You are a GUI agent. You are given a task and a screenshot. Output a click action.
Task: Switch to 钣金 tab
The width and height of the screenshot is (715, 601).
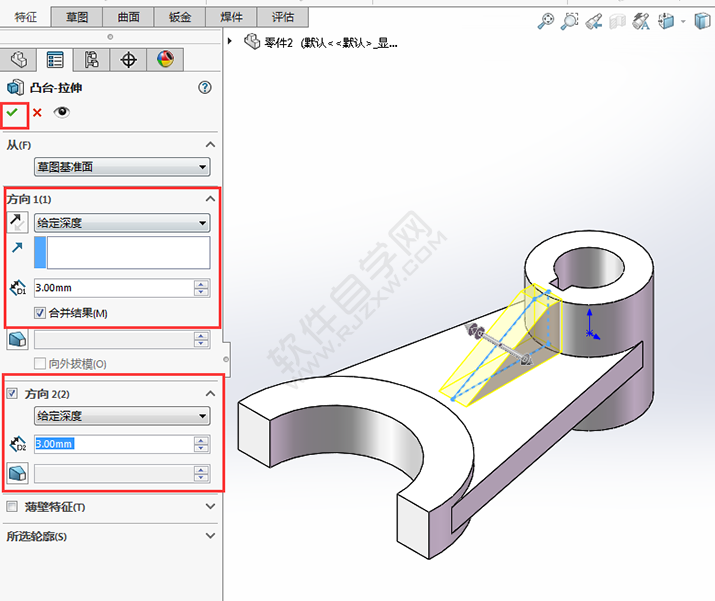180,17
